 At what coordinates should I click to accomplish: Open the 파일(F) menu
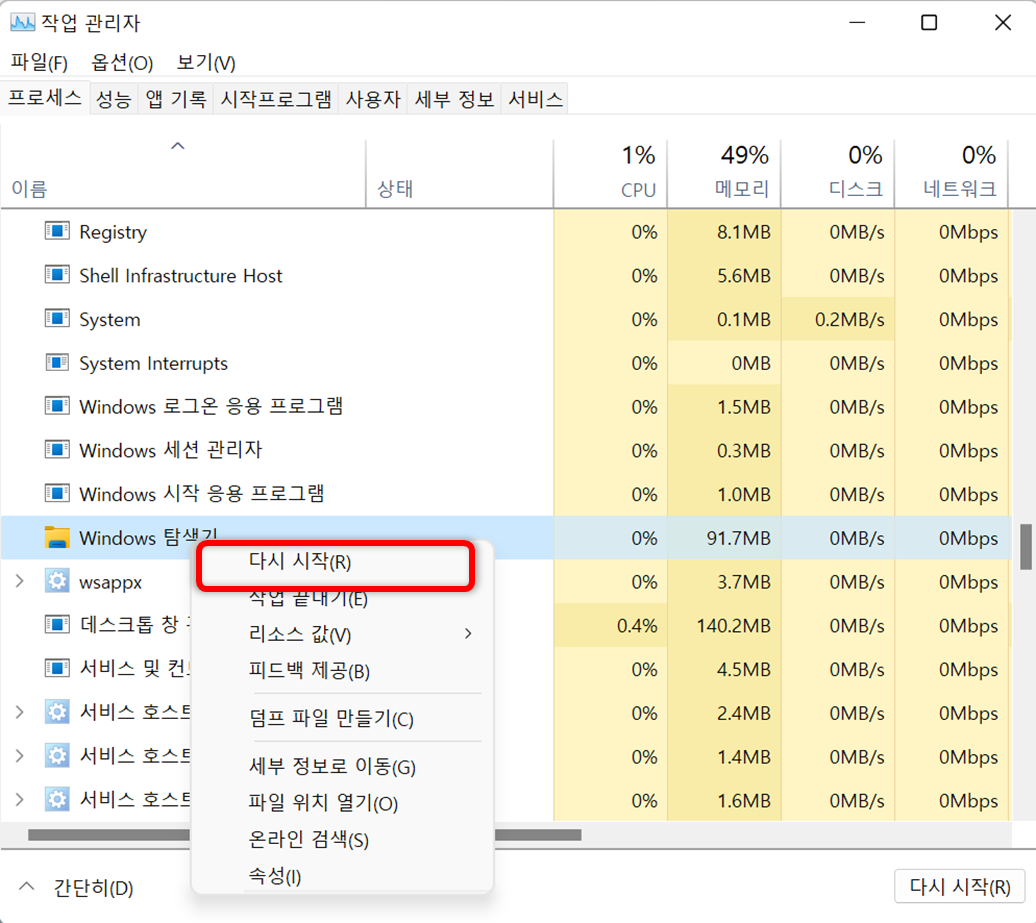[x=39, y=63]
